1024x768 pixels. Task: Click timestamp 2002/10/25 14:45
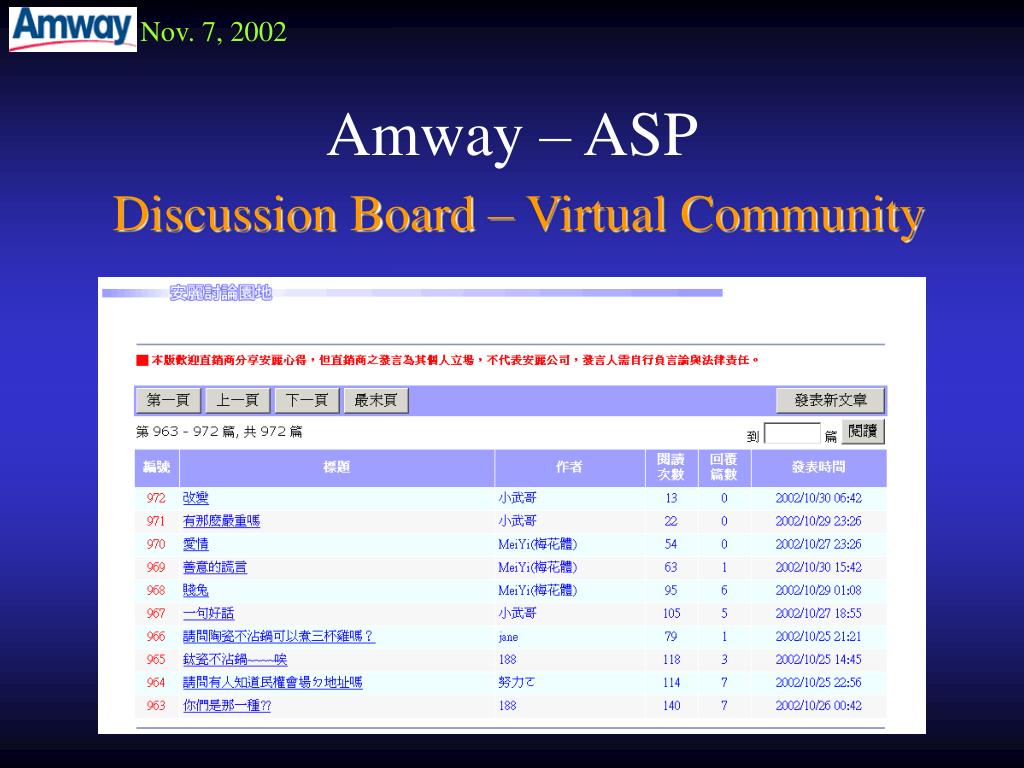click(x=819, y=660)
